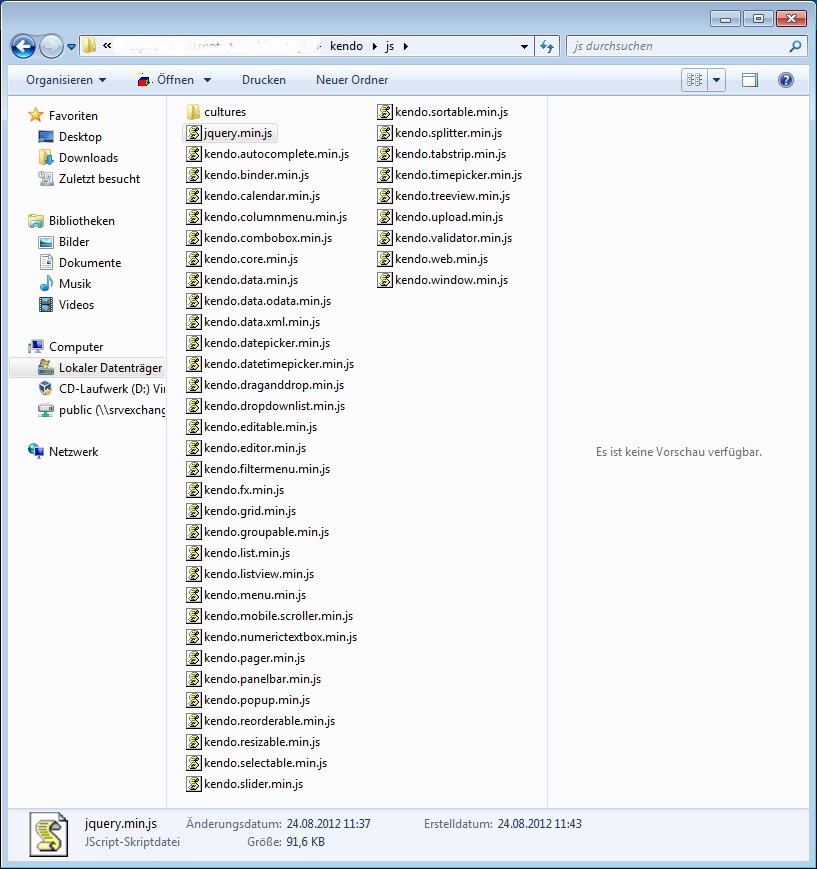The width and height of the screenshot is (817, 869).
Task: Click the kendo.editor.min.js file icon
Action: tap(193, 448)
